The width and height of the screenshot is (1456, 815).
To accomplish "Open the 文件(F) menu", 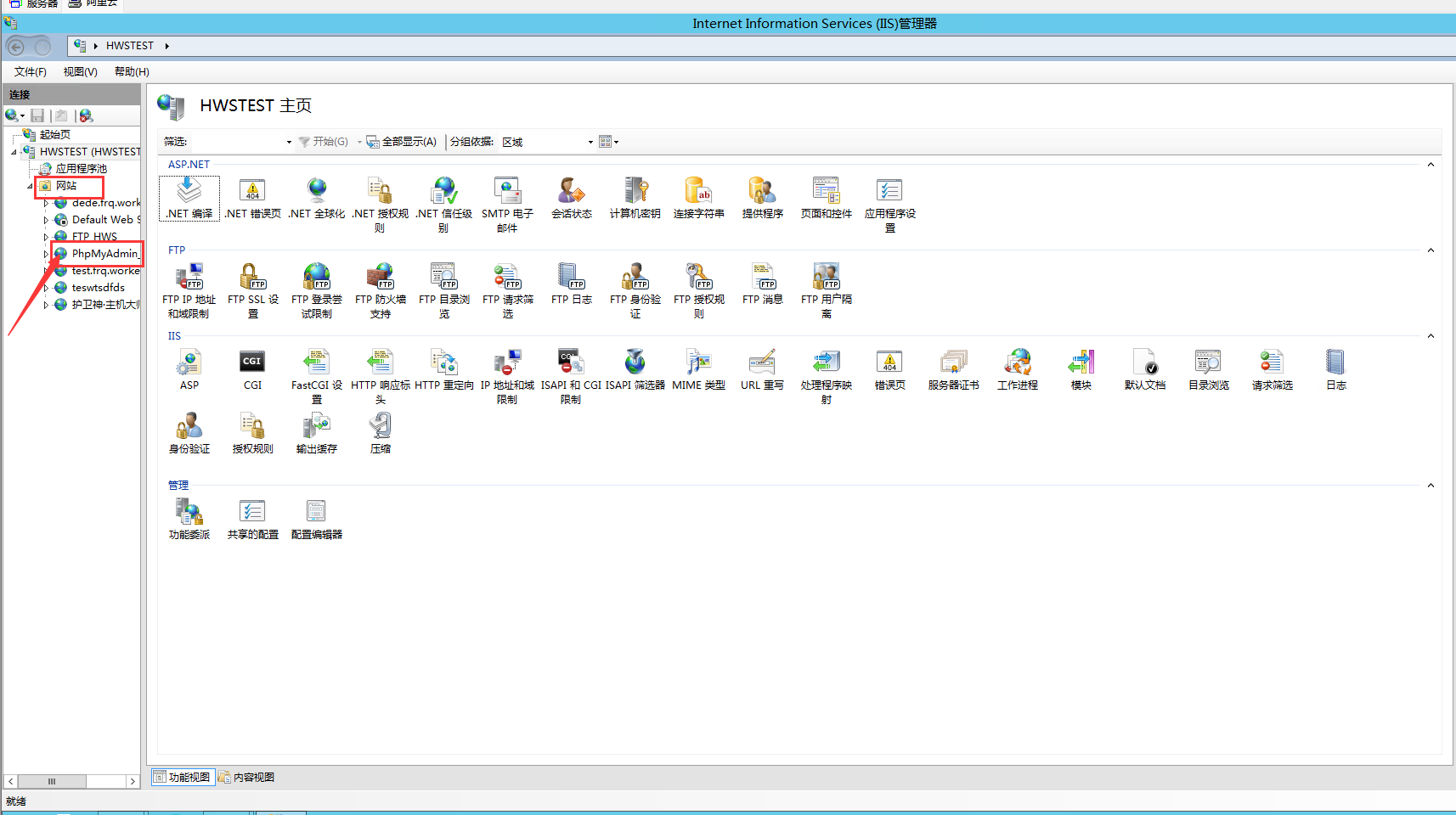I will pos(31,72).
